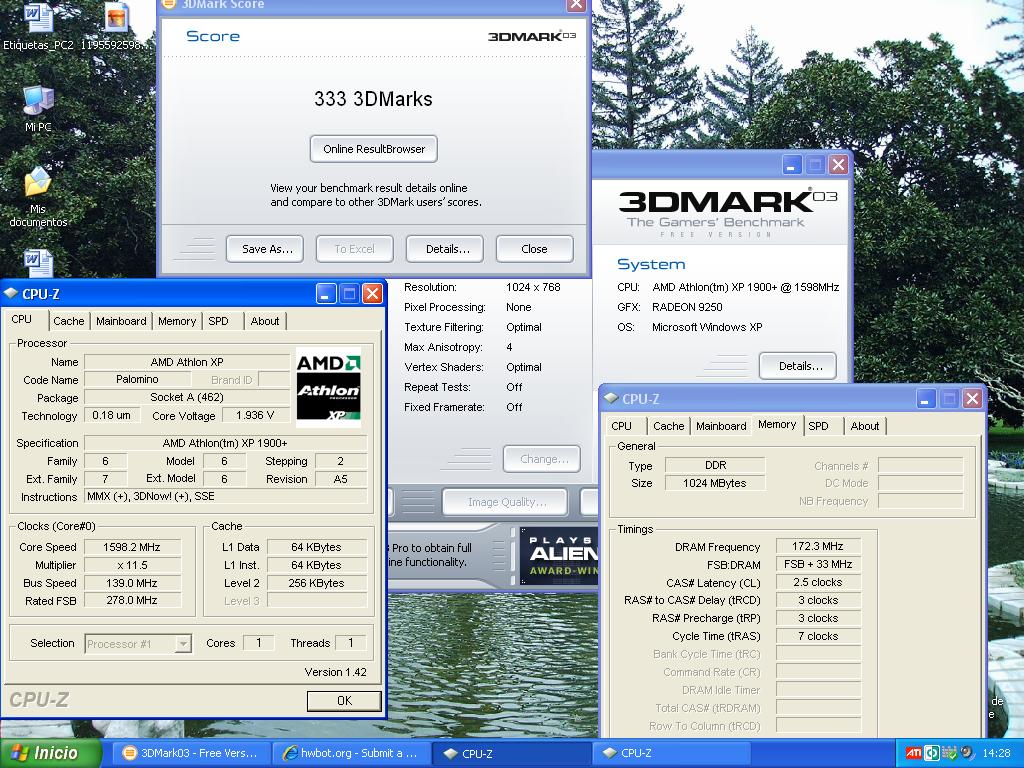1024x768 pixels.
Task: Click the Multiplier x 11.5 value
Action: (132, 565)
